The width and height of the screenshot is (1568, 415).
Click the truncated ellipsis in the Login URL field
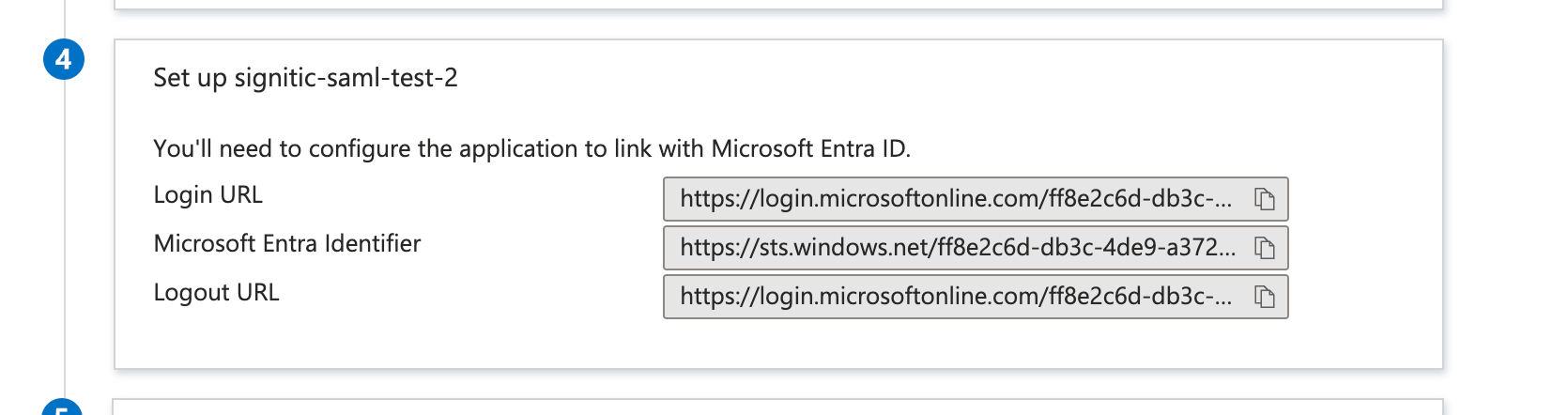click(1223, 200)
